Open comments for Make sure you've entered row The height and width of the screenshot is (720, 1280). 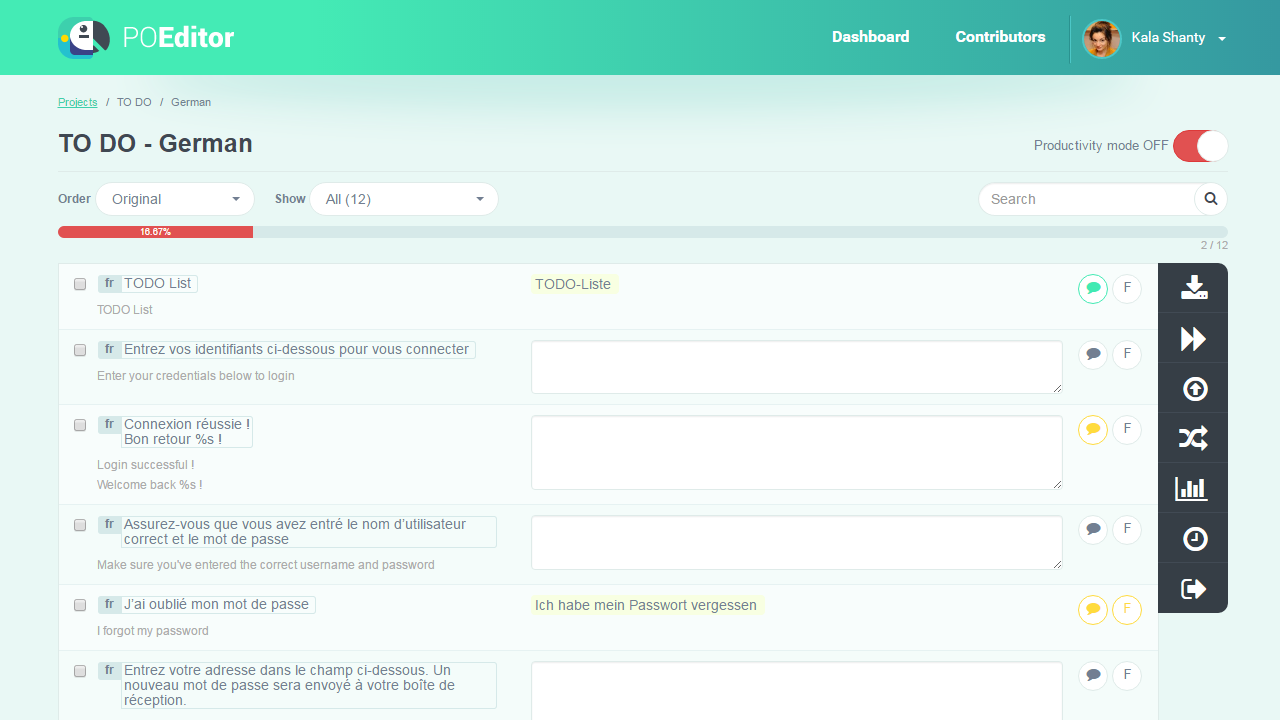tap(1093, 529)
